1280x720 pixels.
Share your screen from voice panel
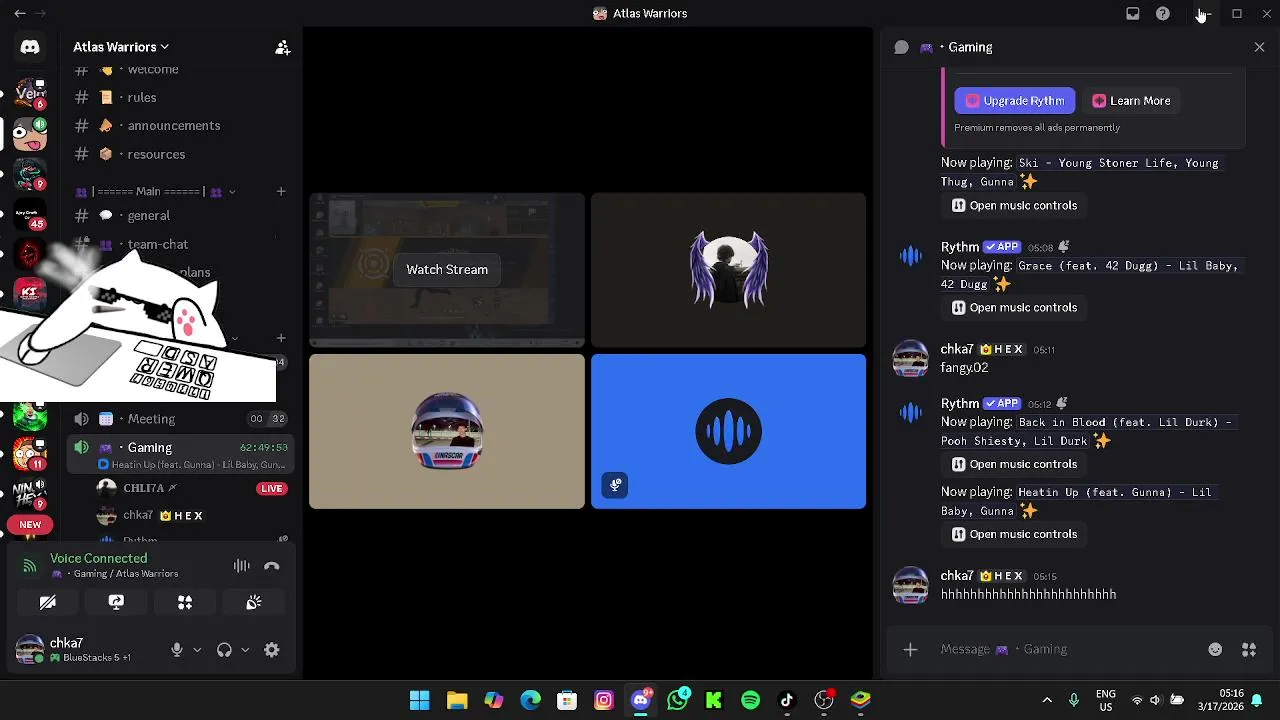(x=116, y=602)
